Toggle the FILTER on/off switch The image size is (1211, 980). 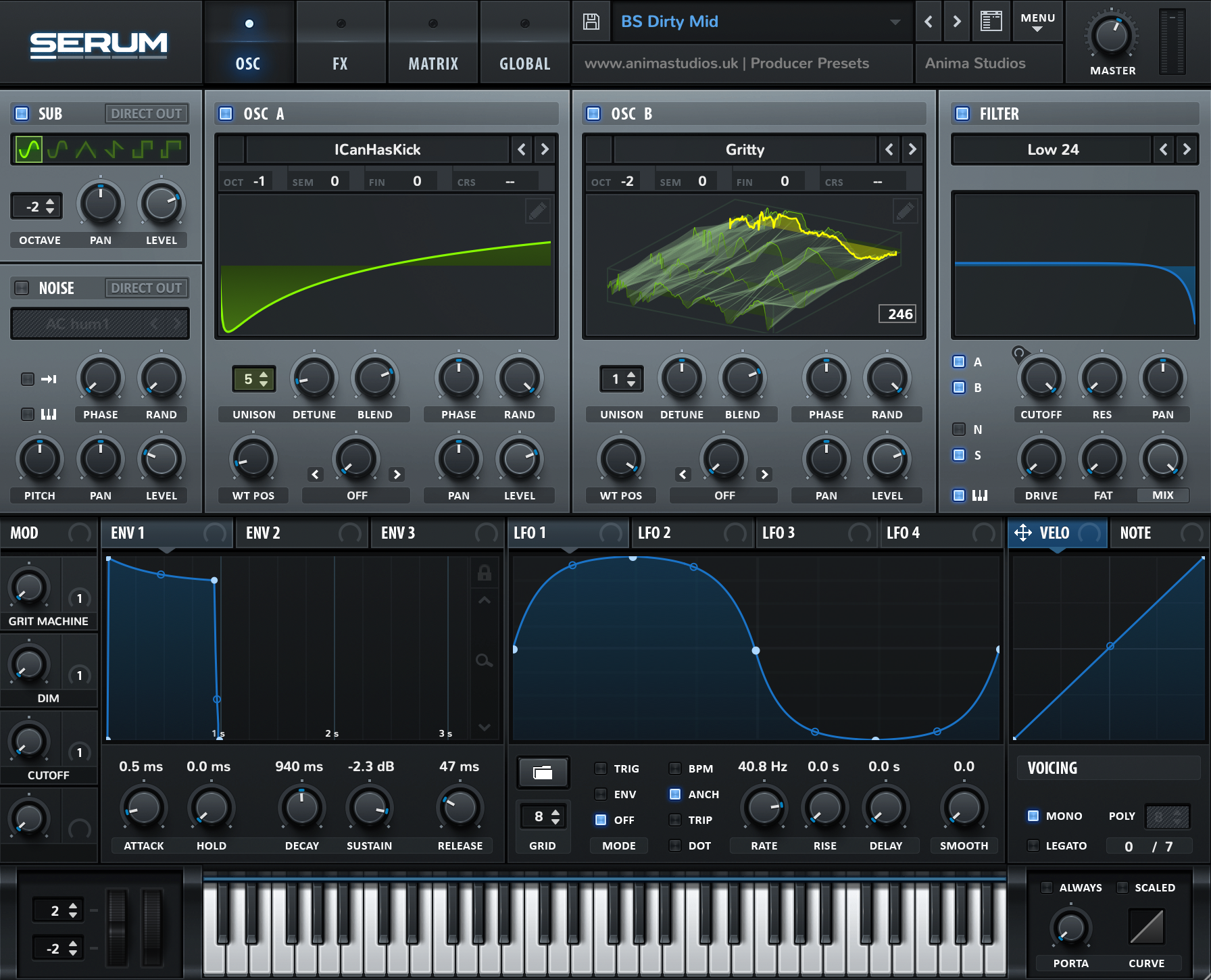pyautogui.click(x=962, y=114)
